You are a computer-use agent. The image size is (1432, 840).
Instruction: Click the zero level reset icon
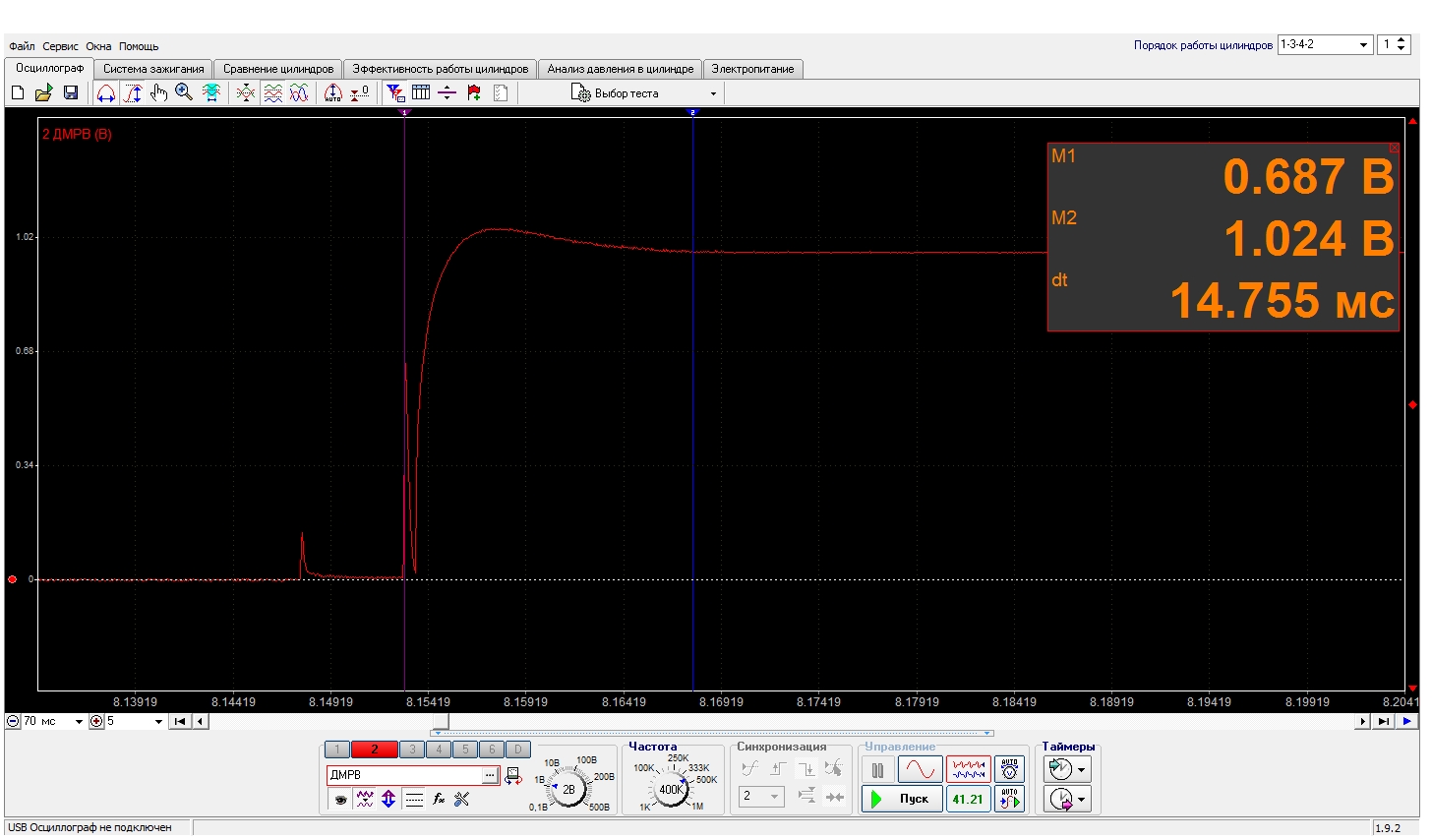coord(360,92)
